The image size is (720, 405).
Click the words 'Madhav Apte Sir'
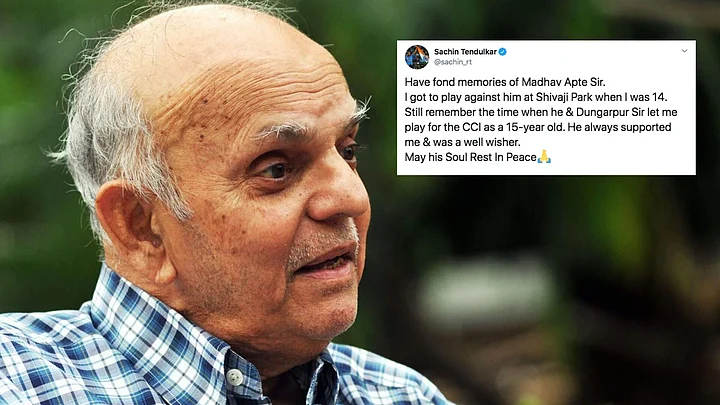coord(563,82)
